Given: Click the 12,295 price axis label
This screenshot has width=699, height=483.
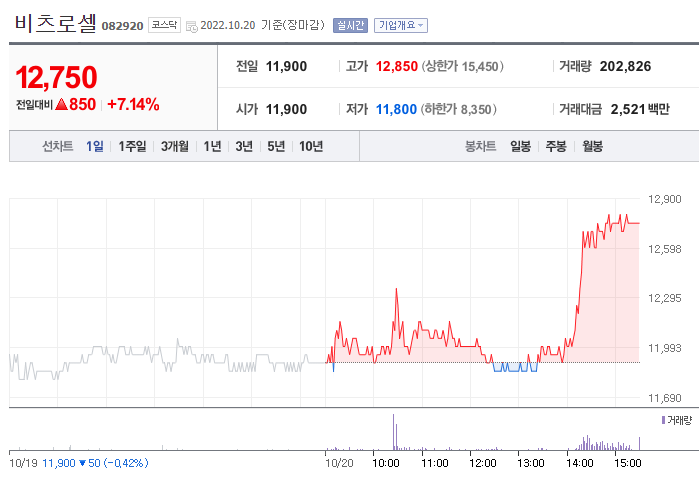Looking at the screenshot, I should 664,298.
